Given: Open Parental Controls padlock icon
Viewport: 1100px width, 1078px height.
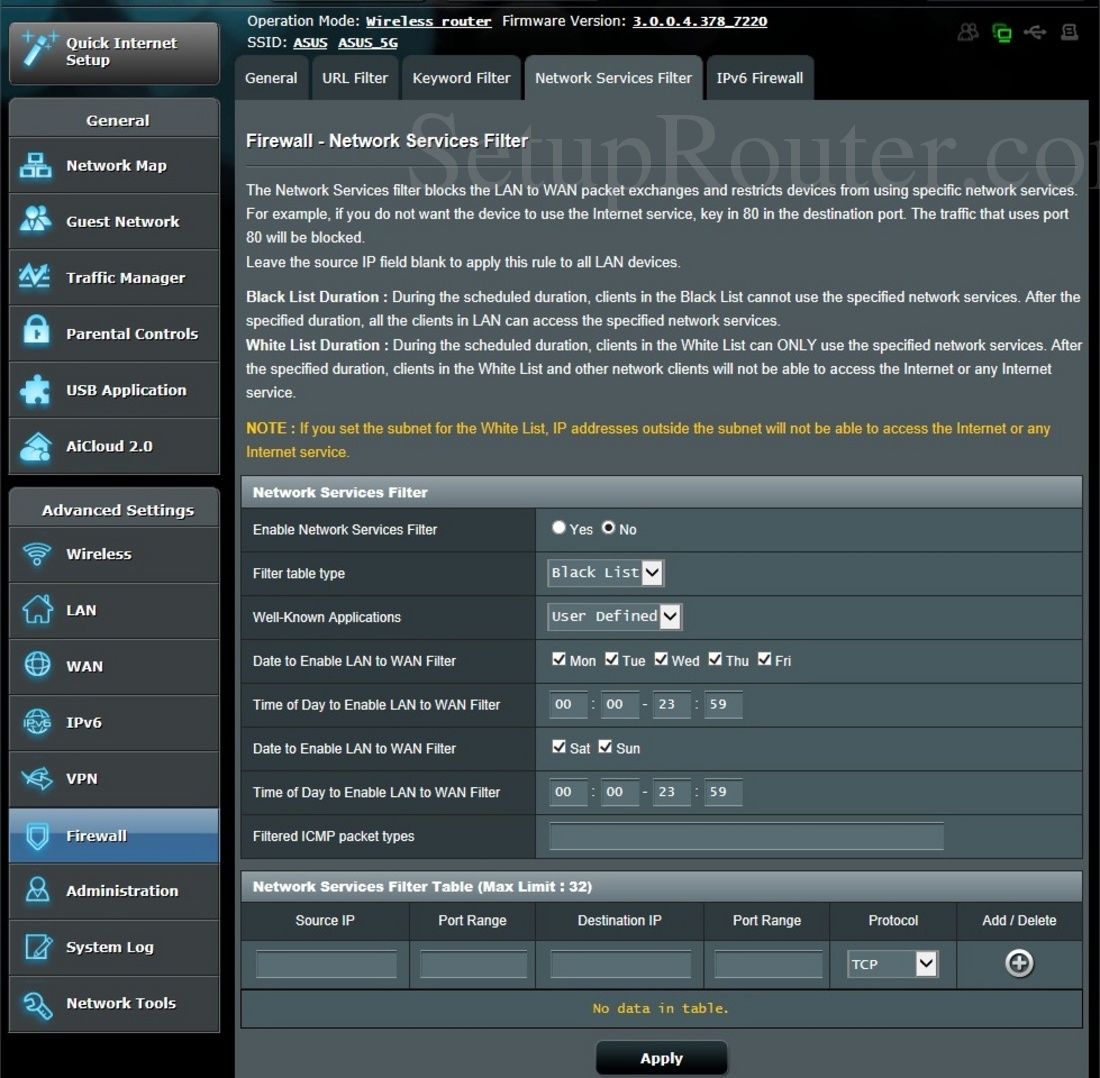Looking at the screenshot, I should tap(36, 334).
